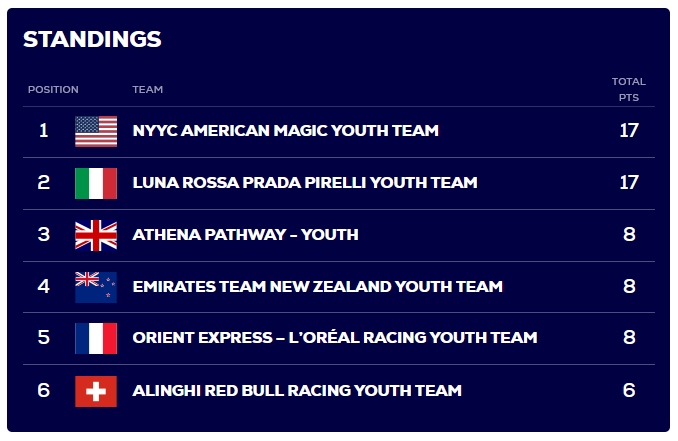Click the United Kingdom flag icon
Screen dimensions: 678x441
96,235
